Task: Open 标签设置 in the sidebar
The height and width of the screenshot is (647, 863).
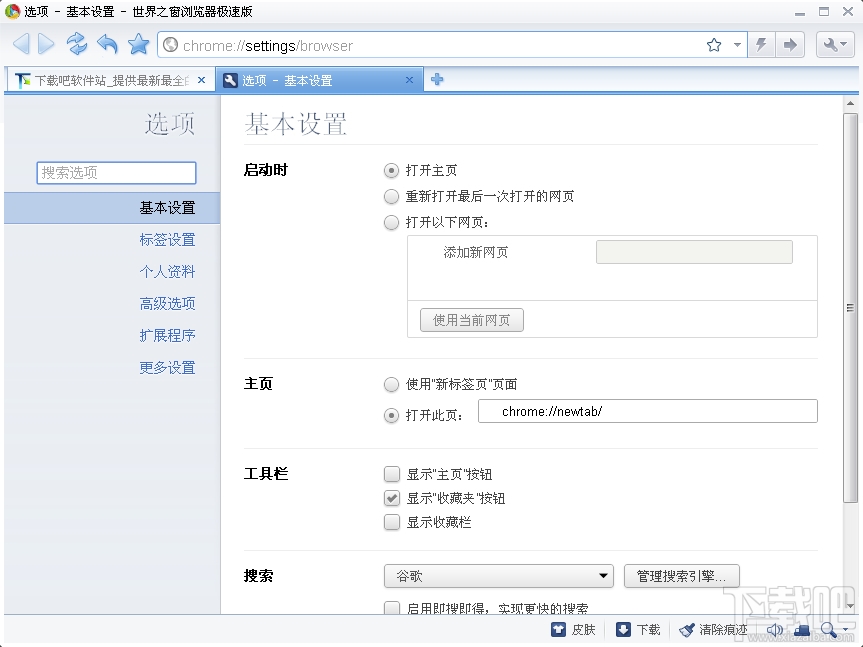Action: click(x=167, y=240)
